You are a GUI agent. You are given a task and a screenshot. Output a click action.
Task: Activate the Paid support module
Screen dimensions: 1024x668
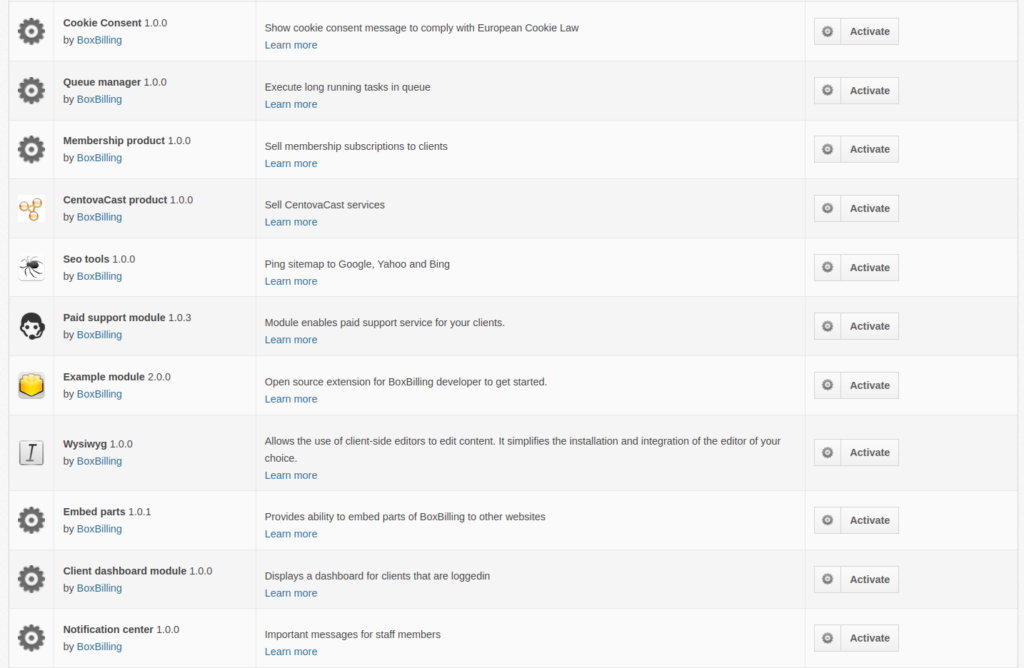pyautogui.click(x=869, y=326)
